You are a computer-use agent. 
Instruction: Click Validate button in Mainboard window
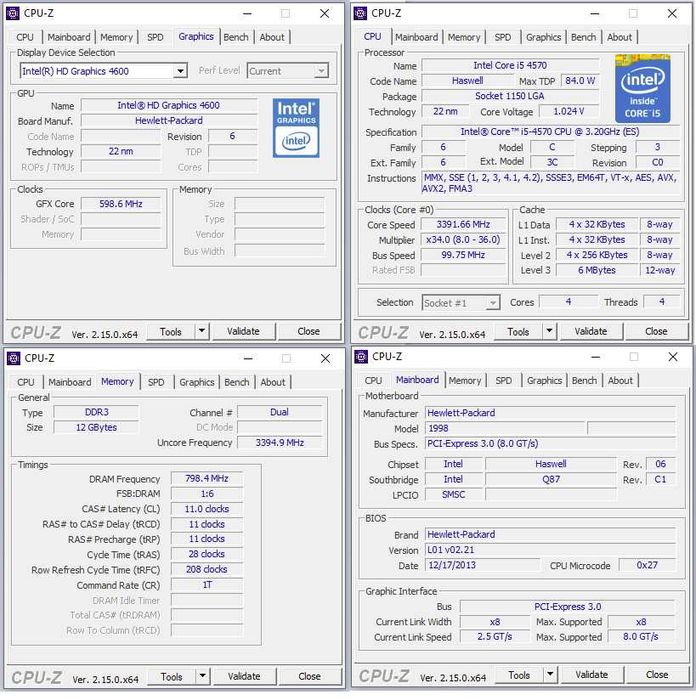[592, 674]
